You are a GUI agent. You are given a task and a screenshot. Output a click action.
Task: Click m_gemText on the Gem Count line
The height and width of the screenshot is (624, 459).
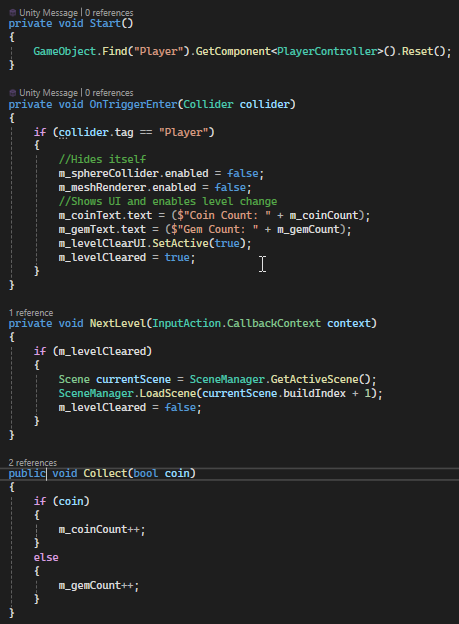[x=86, y=229]
